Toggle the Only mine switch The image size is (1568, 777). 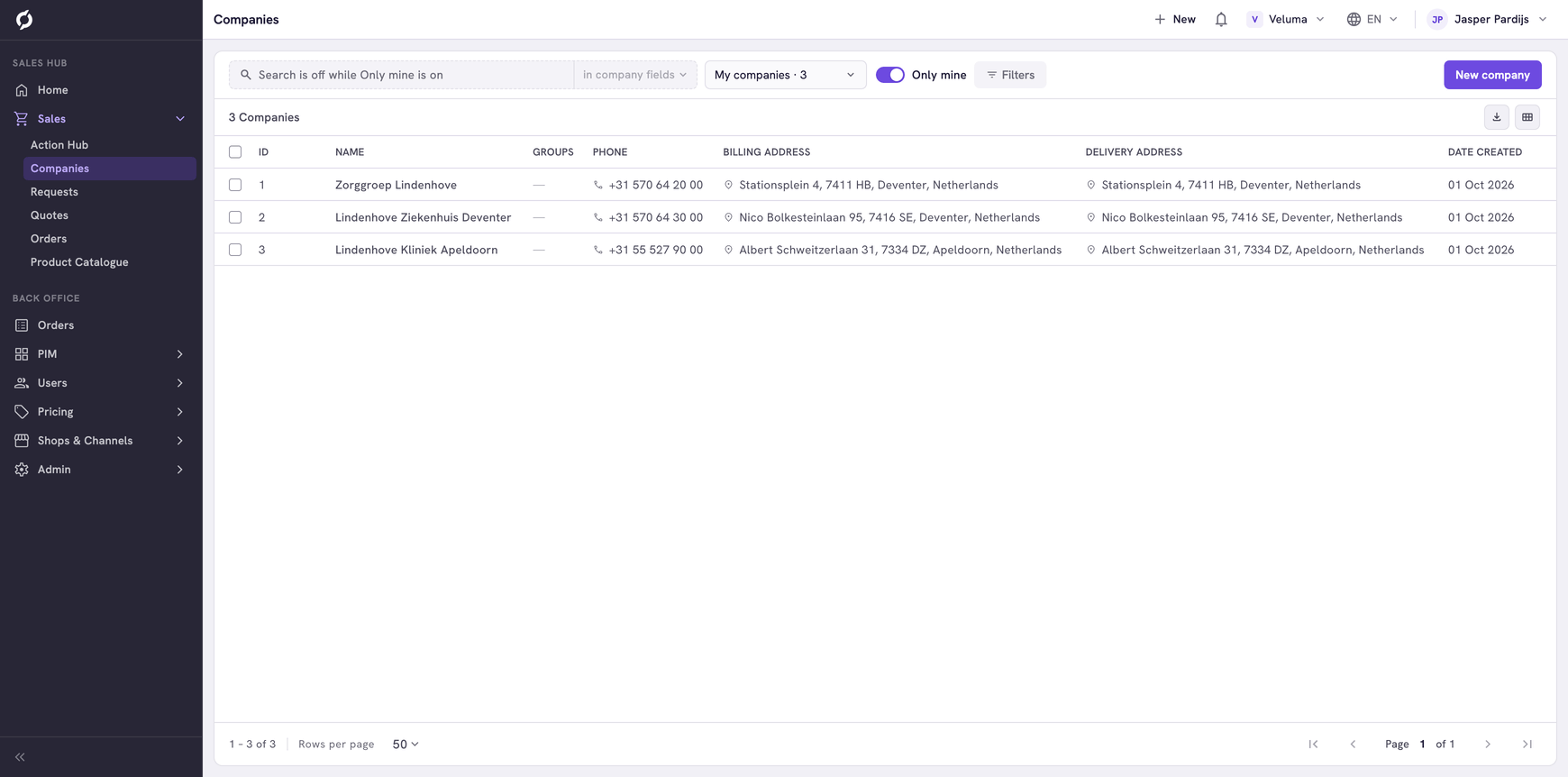(890, 75)
